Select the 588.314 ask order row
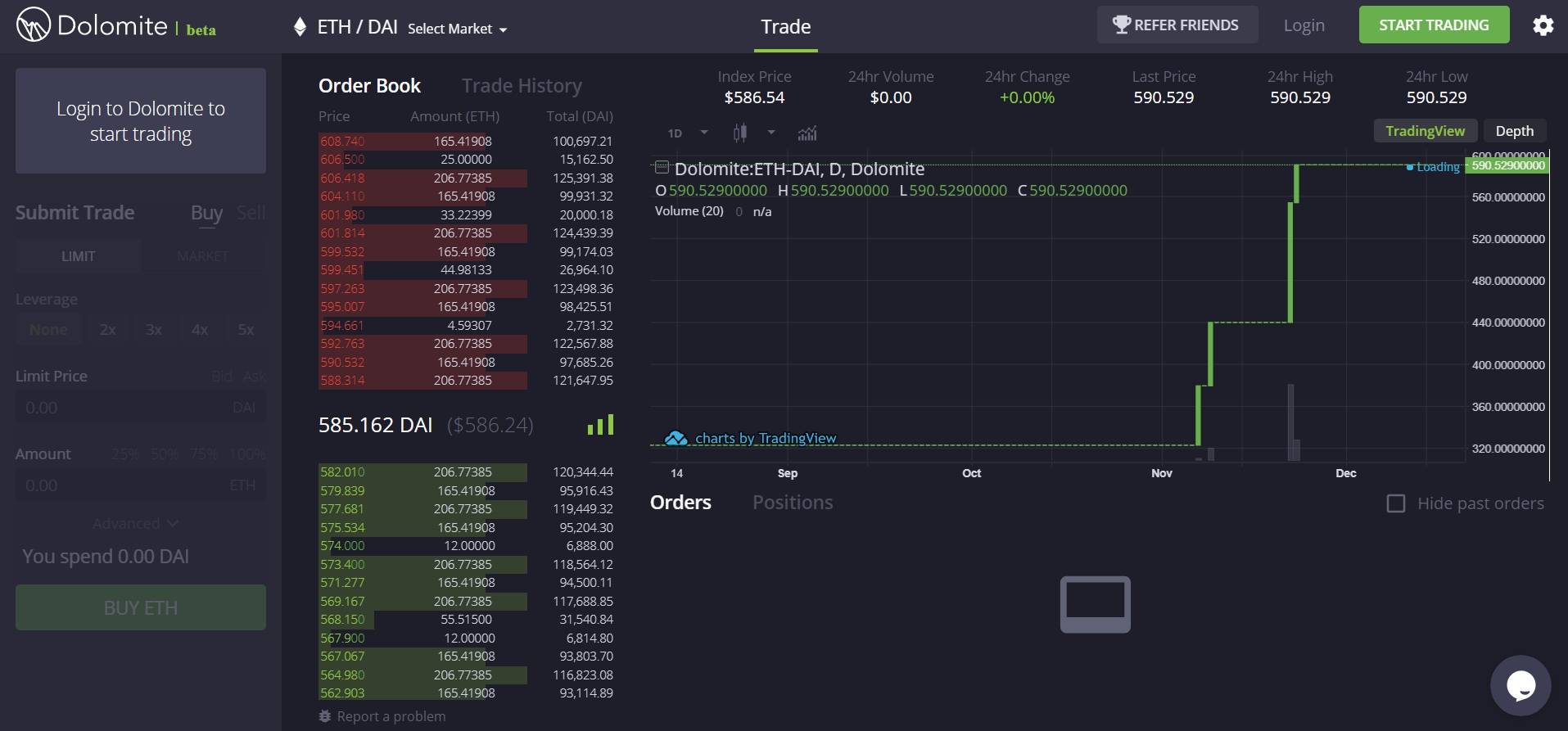Image resolution: width=1568 pixels, height=731 pixels. point(466,380)
